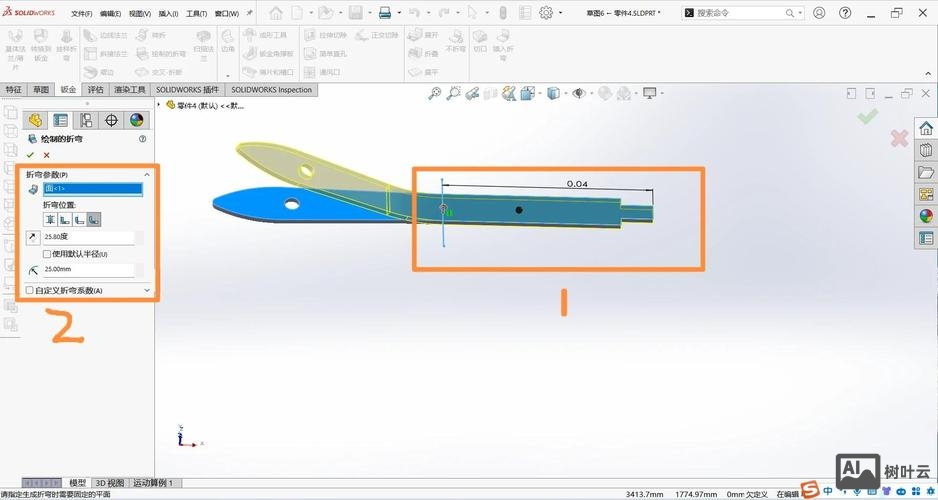This screenshot has width=938, height=500.
Task: Expand the 自定义折弯系数 section chevron
Action: coord(147,290)
